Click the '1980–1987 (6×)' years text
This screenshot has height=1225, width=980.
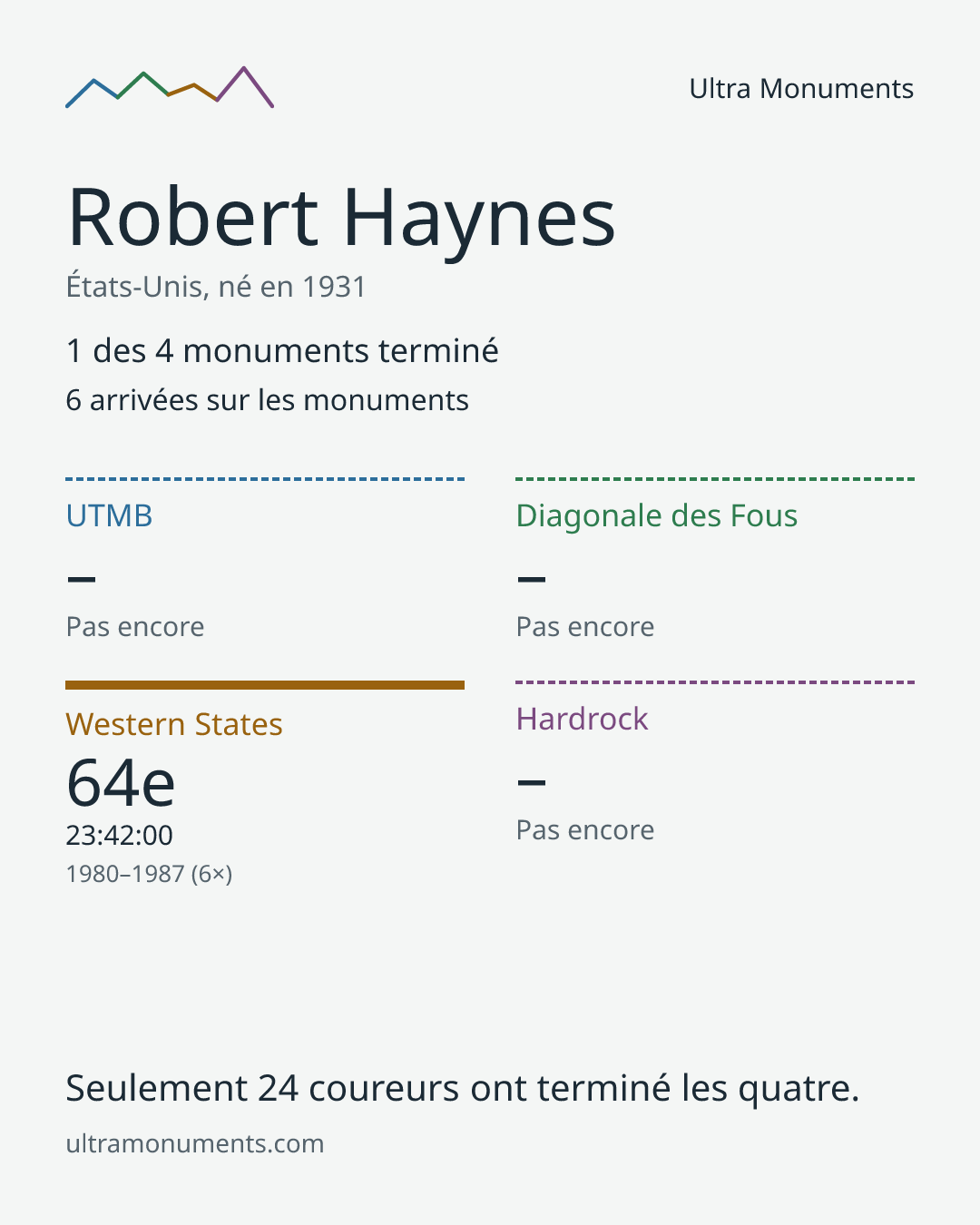click(149, 874)
